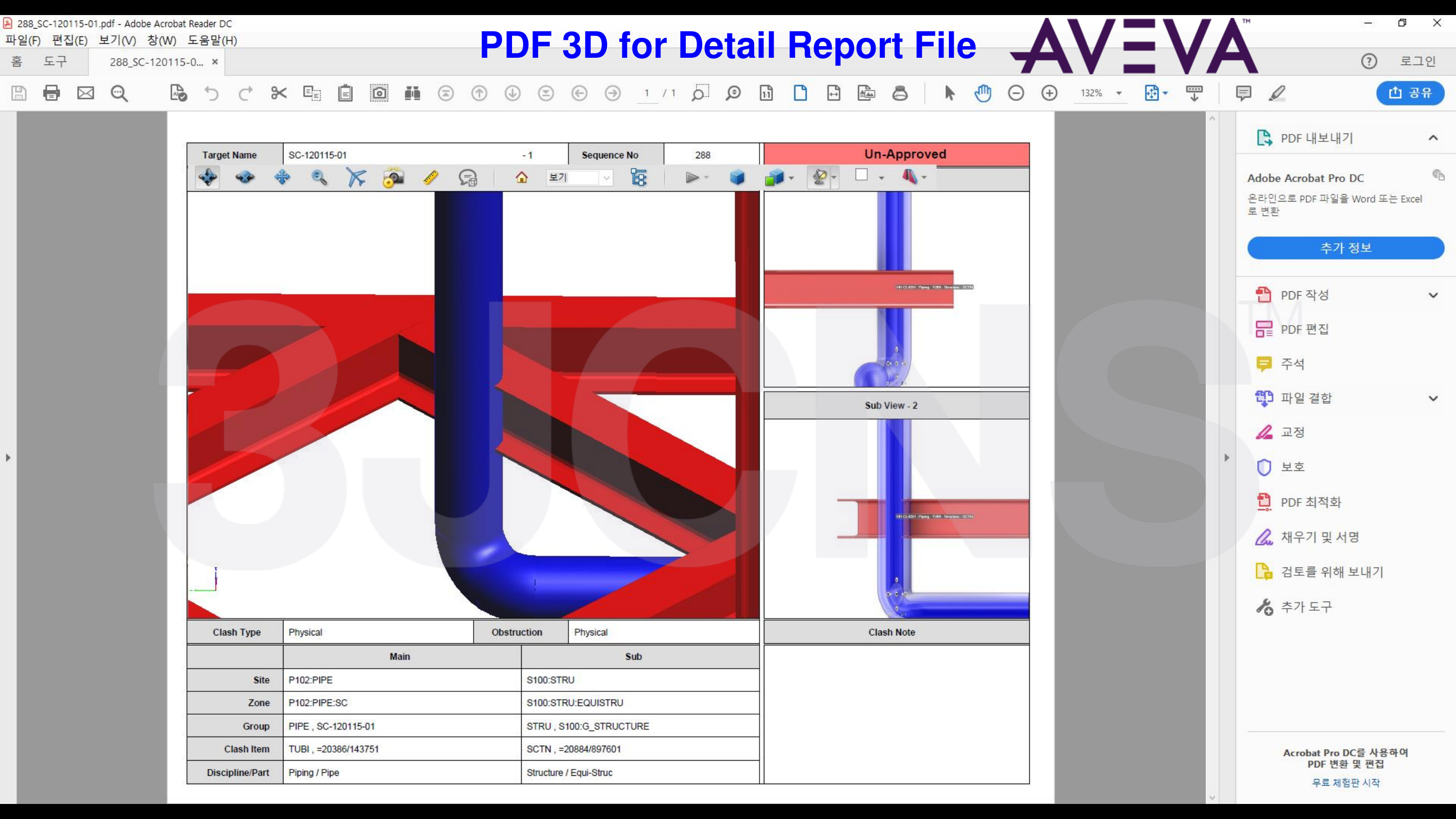The height and width of the screenshot is (819, 1456).
Task: Open the PDF 편집 tool
Action: [1305, 330]
